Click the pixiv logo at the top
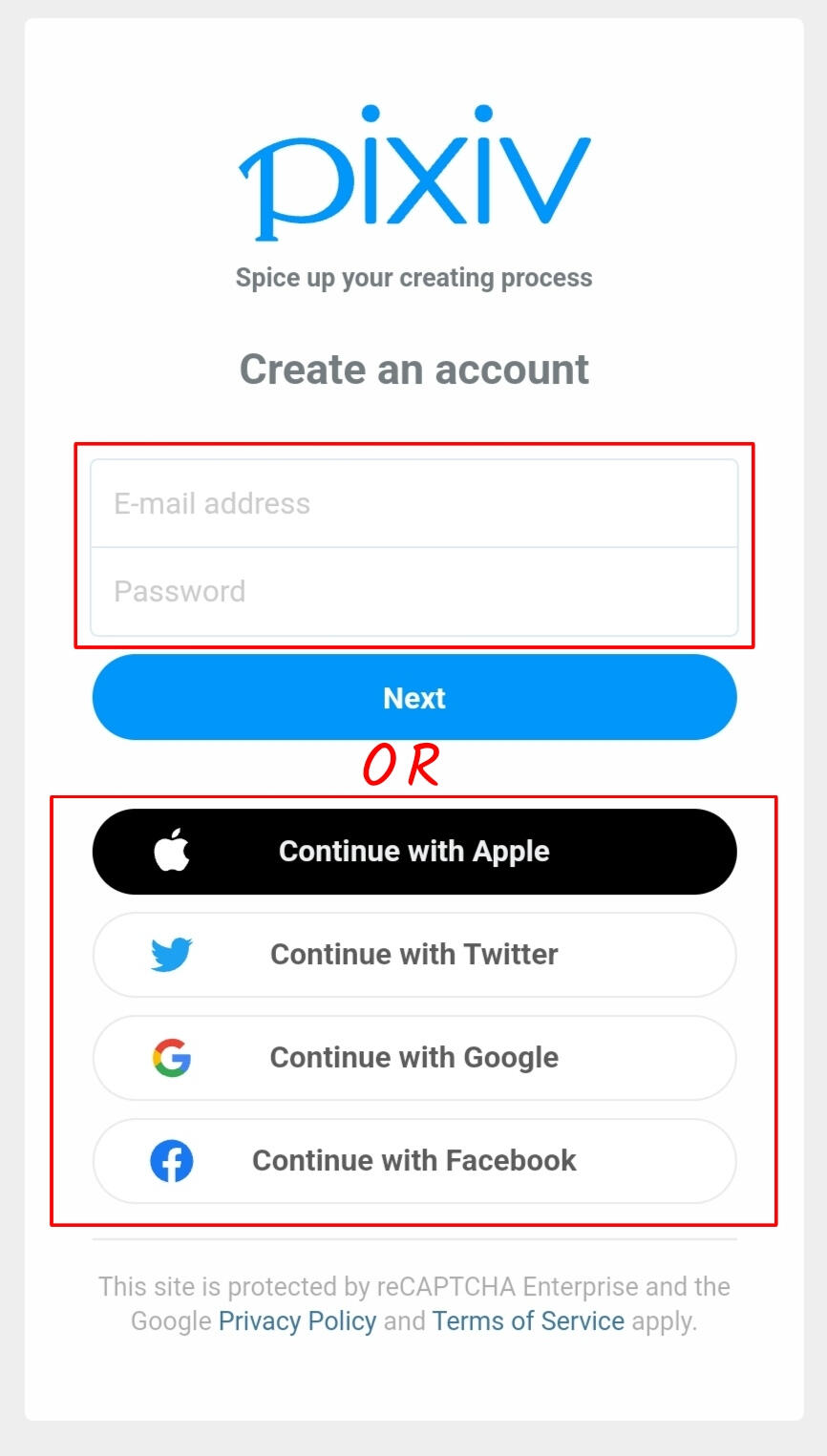This screenshot has height=1456, width=827. 414,173
